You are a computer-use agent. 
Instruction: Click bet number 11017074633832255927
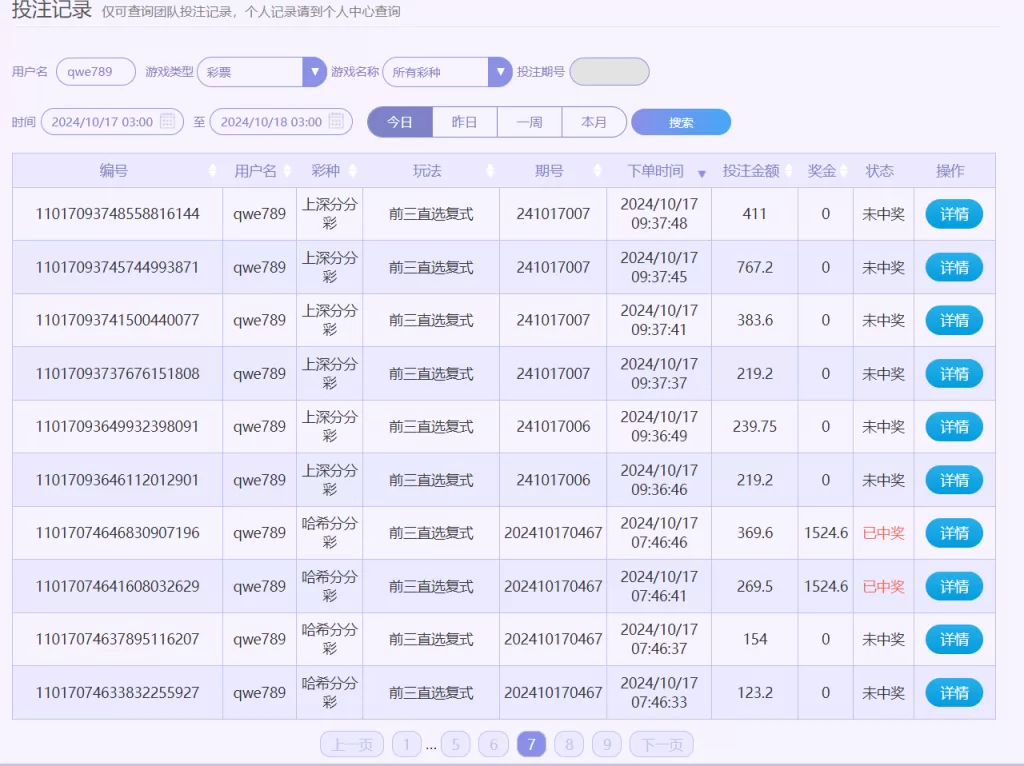coord(118,694)
